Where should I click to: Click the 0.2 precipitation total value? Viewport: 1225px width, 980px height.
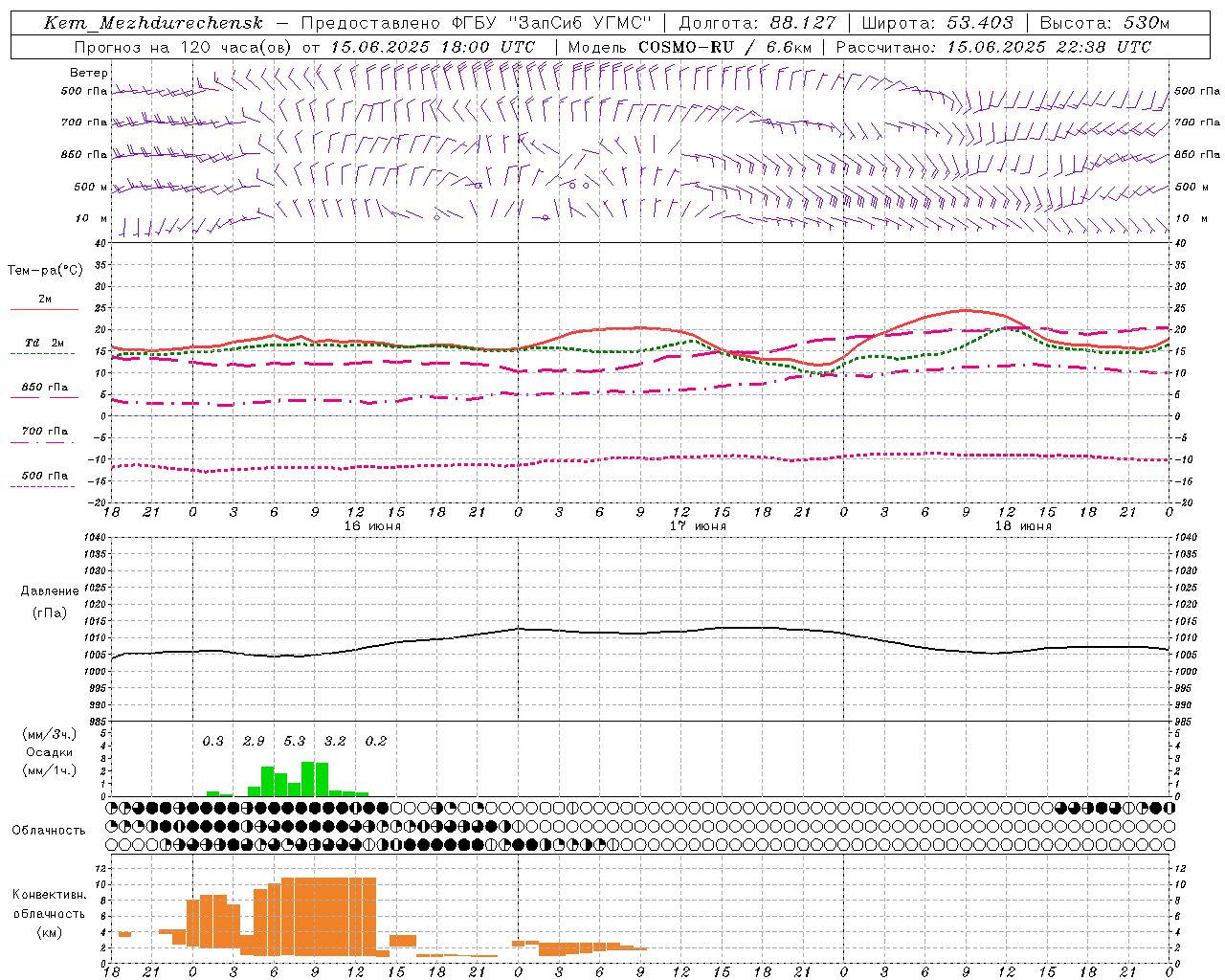[x=376, y=742]
